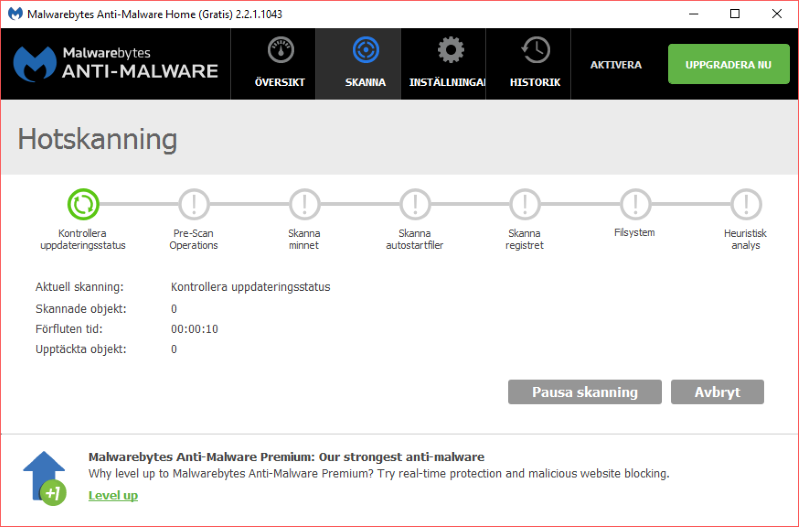Close the Malwarebytes window
The image size is (800, 528).
coord(777,14)
